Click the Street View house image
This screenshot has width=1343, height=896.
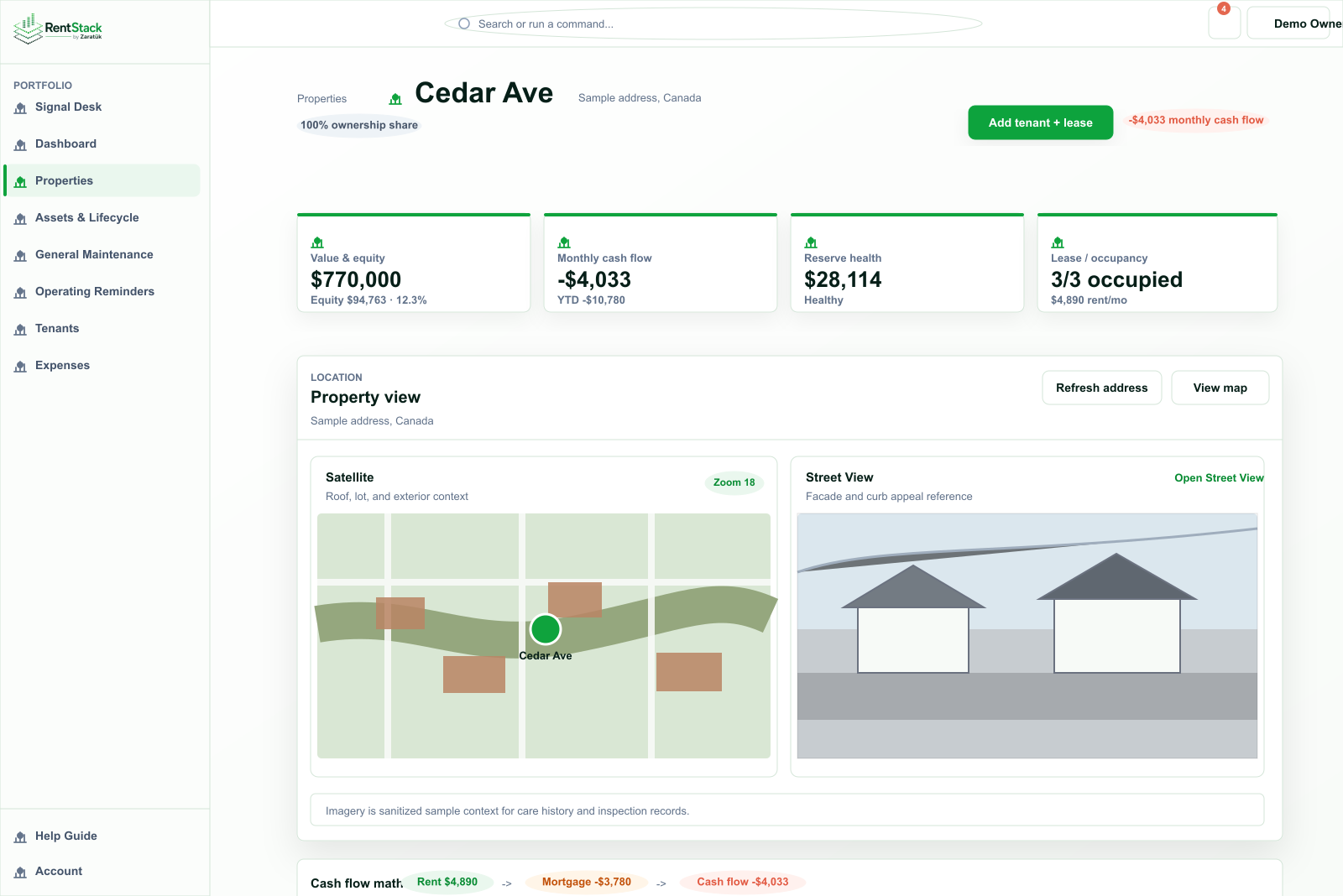click(1027, 636)
